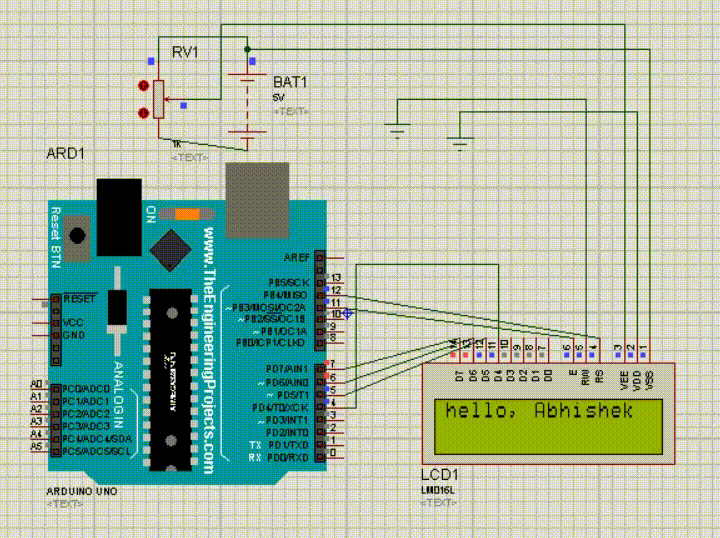Click the RV1 potentiometer increase button (upper red)
720x538 pixels.
click(144, 86)
